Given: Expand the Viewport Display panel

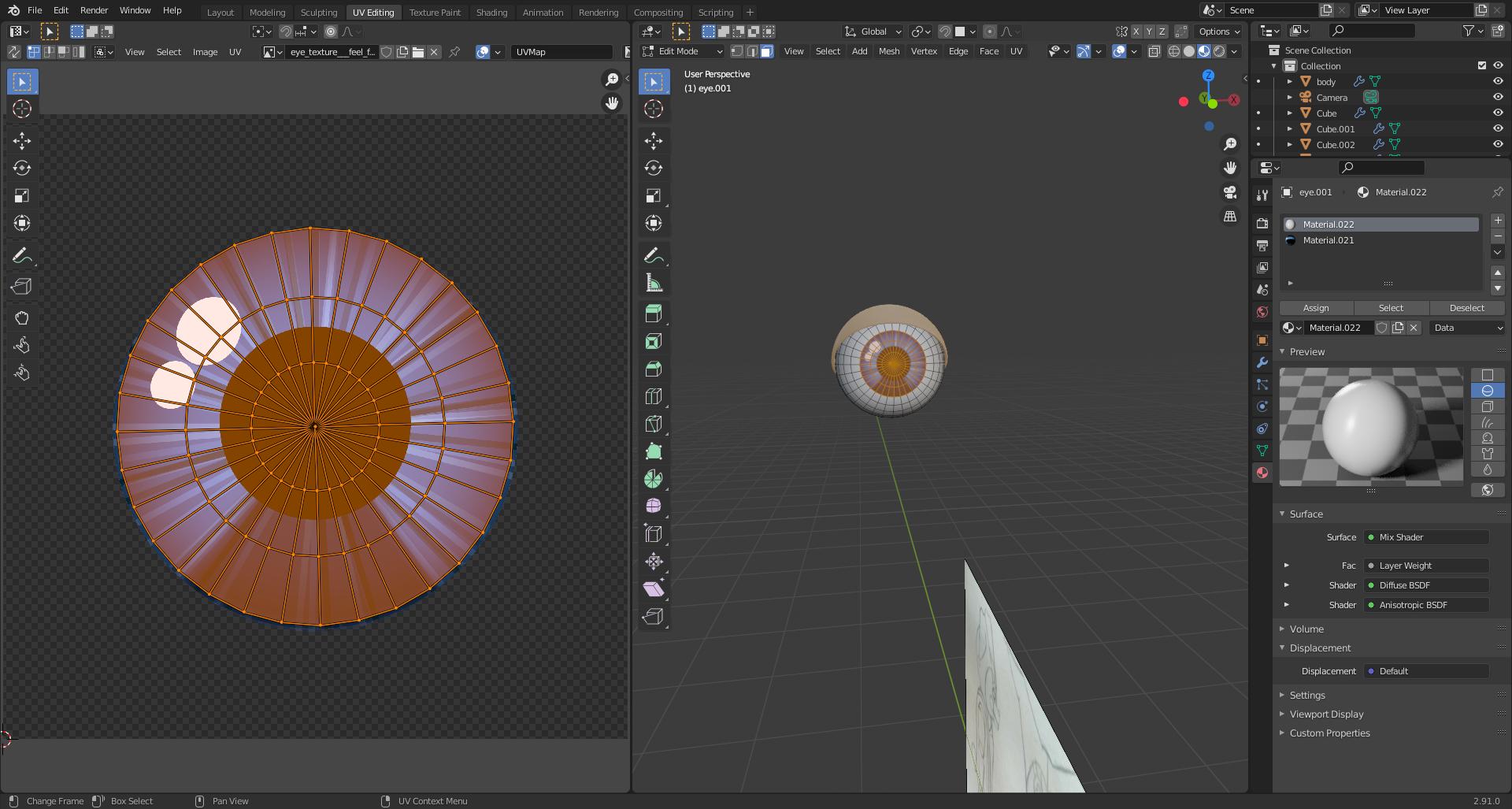Looking at the screenshot, I should click(1326, 714).
